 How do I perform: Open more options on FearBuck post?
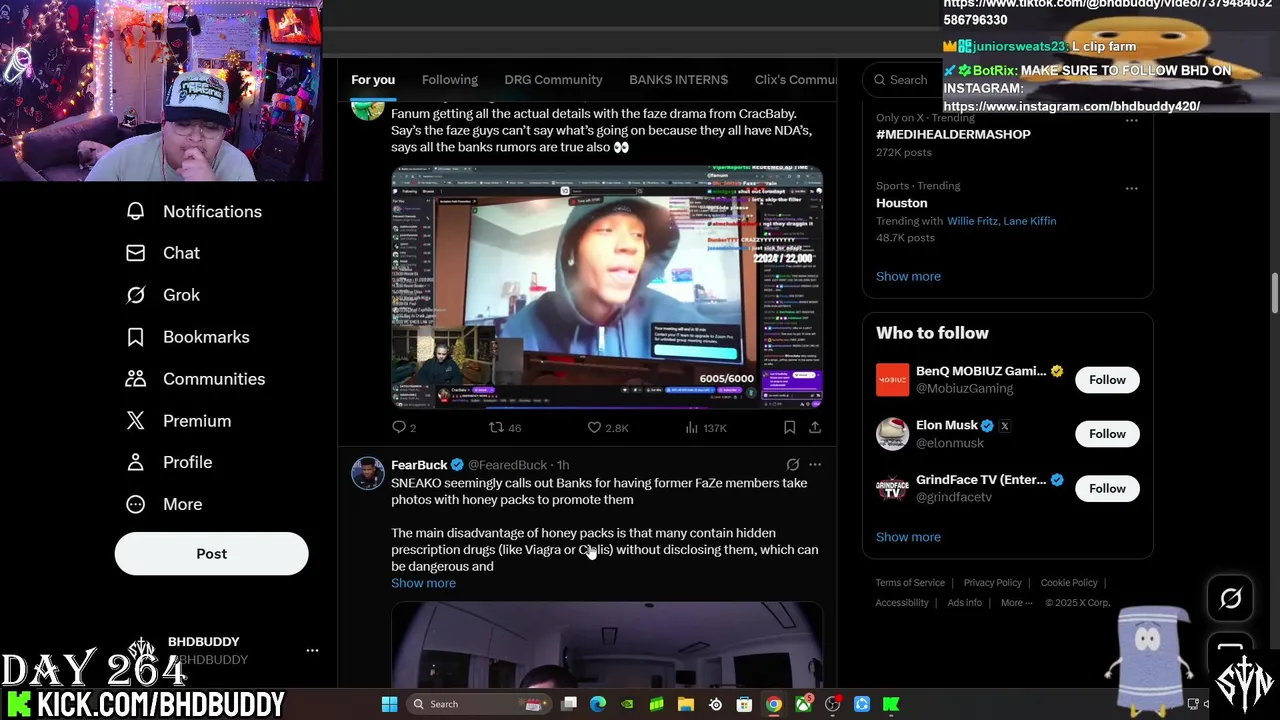pos(815,465)
